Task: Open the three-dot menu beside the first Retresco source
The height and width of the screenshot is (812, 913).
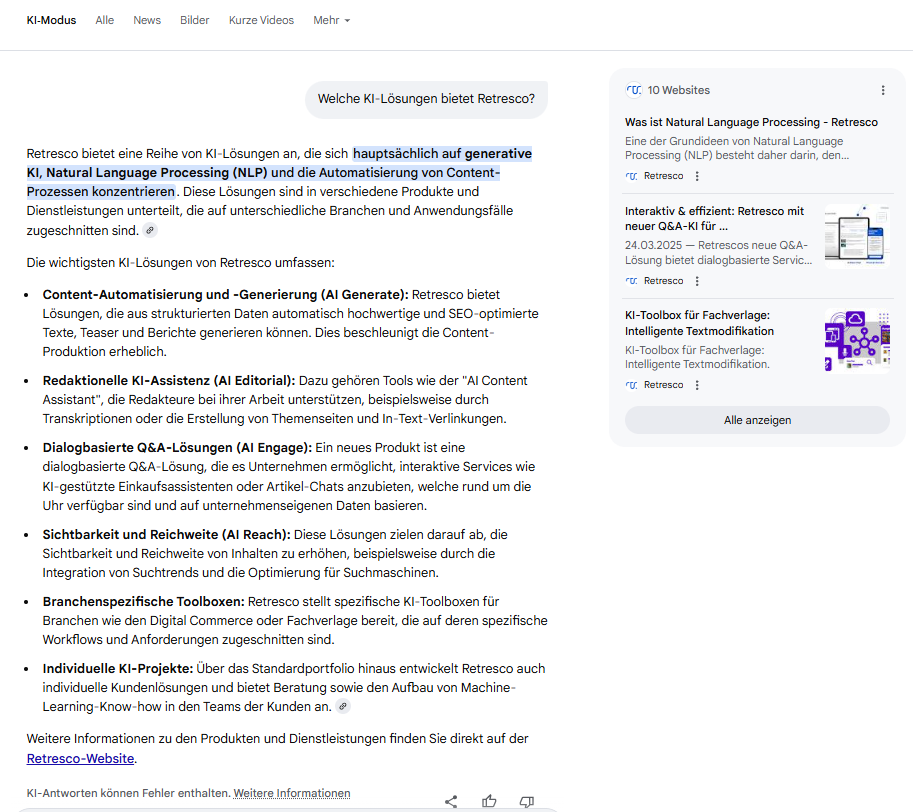Action: (695, 175)
